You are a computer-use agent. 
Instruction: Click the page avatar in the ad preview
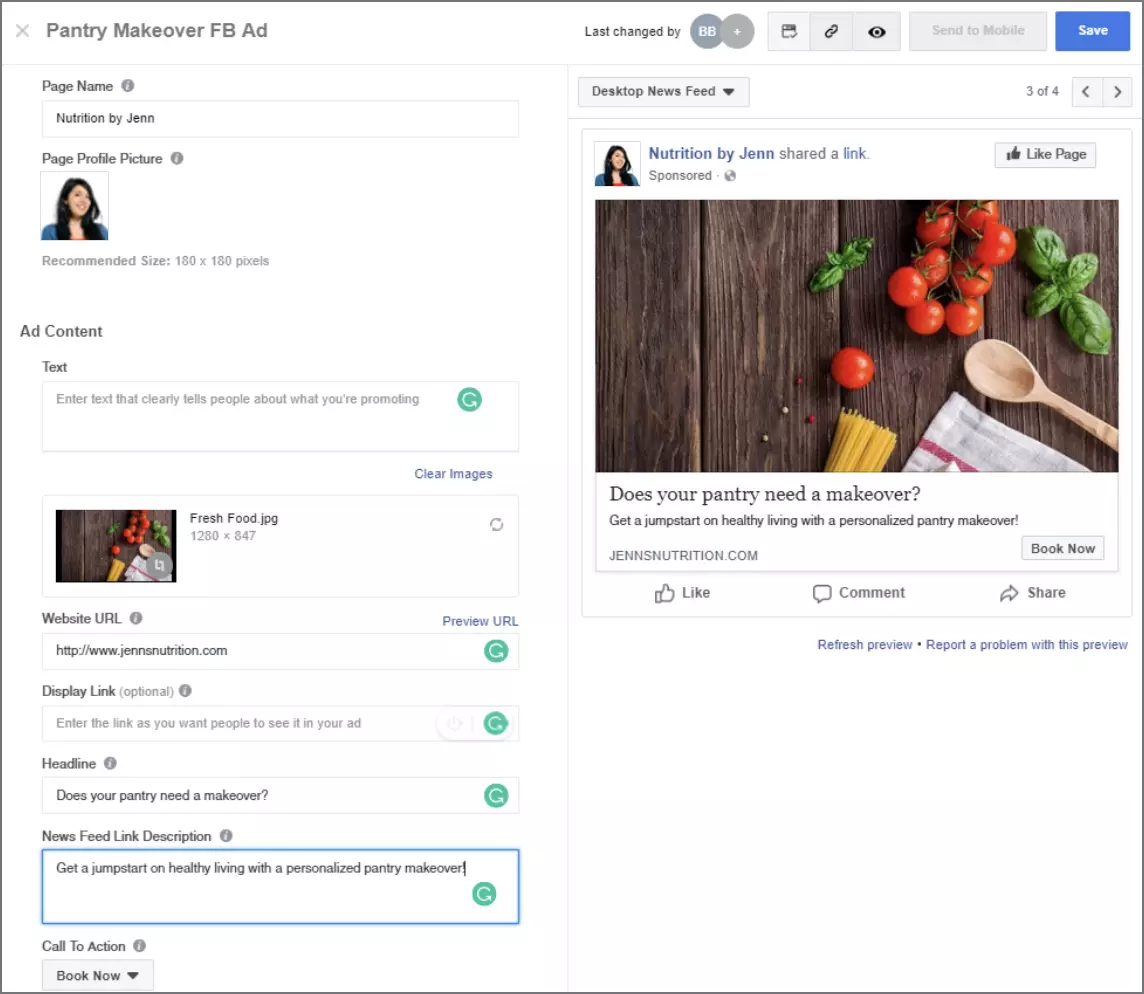pyautogui.click(x=617, y=164)
